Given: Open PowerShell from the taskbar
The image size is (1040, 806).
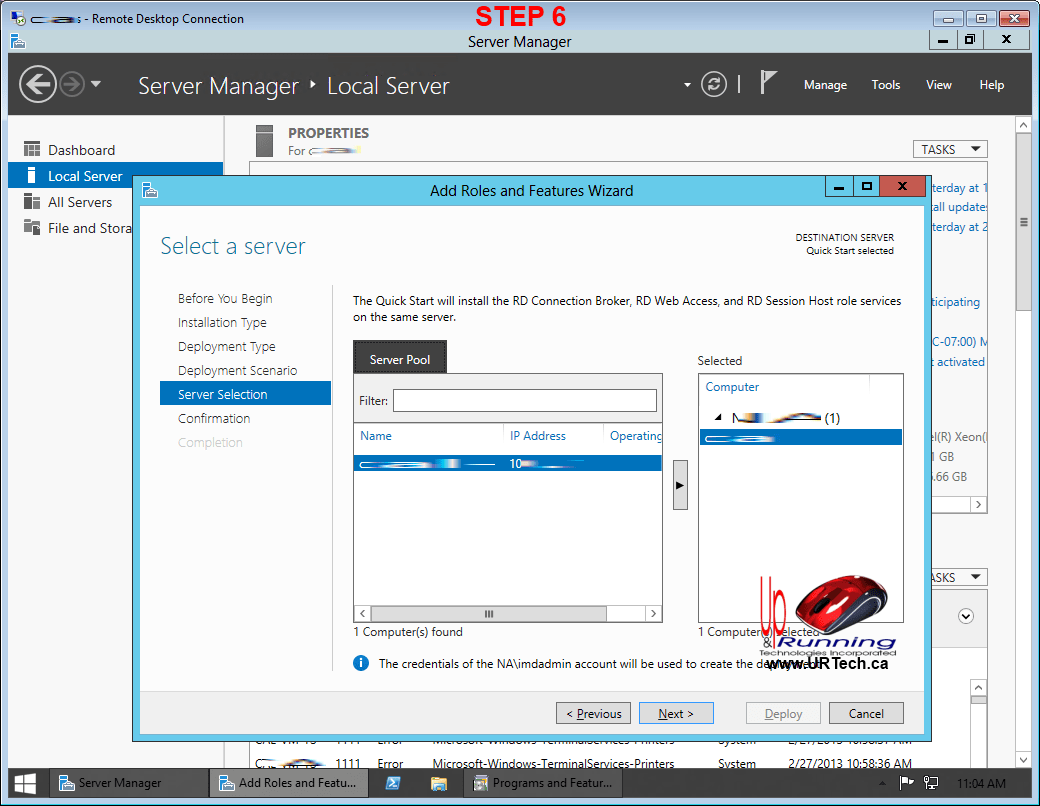Looking at the screenshot, I should (394, 783).
